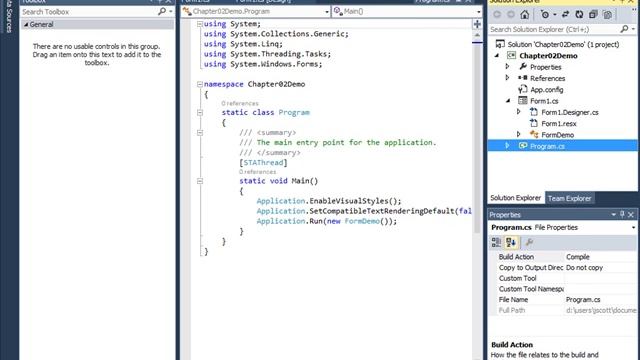The image size is (640, 360).
Task: Click the Back arrow in Solution Explorer toolbar
Action: [498, 15]
